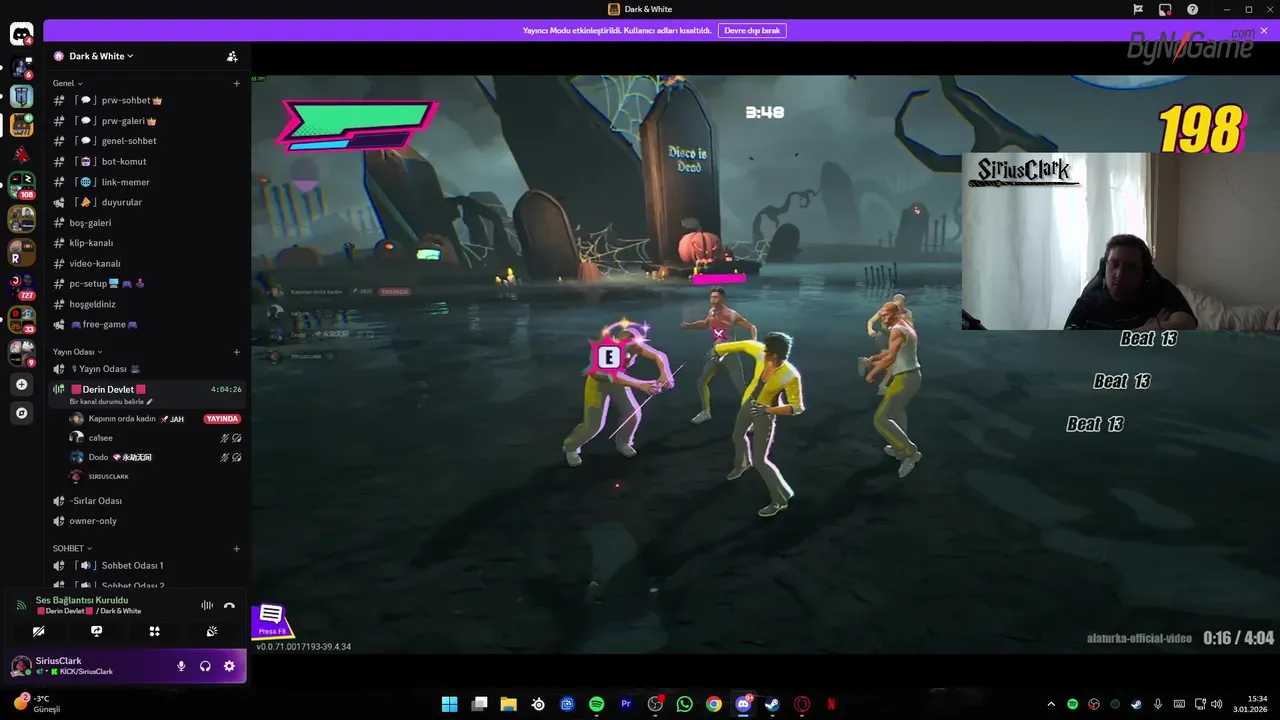Click Devre dışı bırak to disable Streamer Mode
Image resolution: width=1280 pixels, height=720 pixels.
[x=752, y=31]
